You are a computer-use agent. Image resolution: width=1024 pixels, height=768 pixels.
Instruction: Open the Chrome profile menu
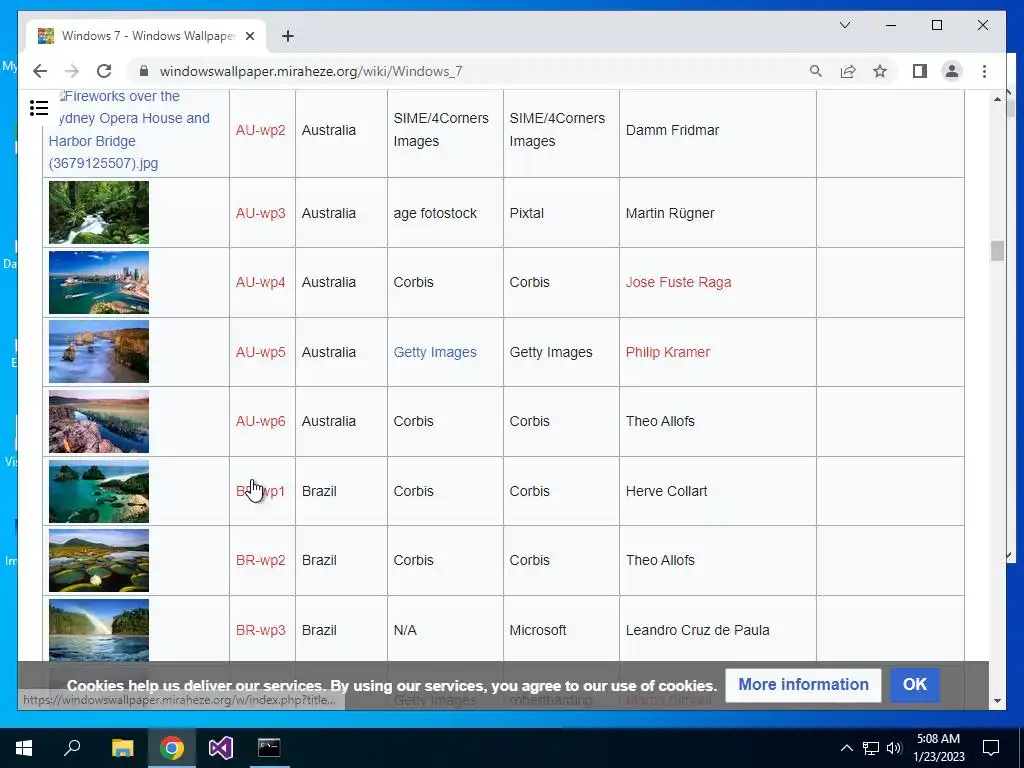point(952,71)
